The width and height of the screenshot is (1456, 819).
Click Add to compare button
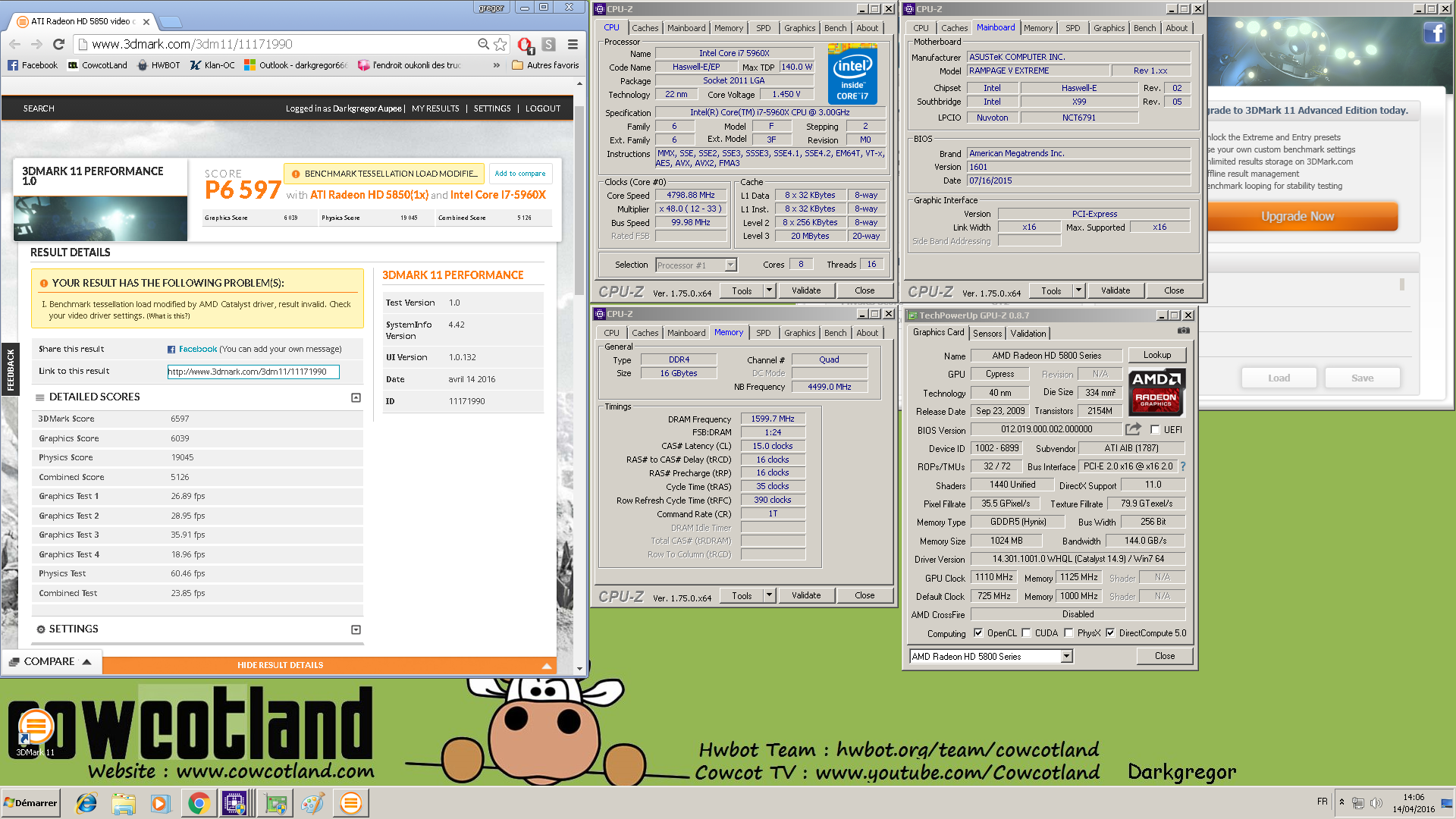(520, 174)
